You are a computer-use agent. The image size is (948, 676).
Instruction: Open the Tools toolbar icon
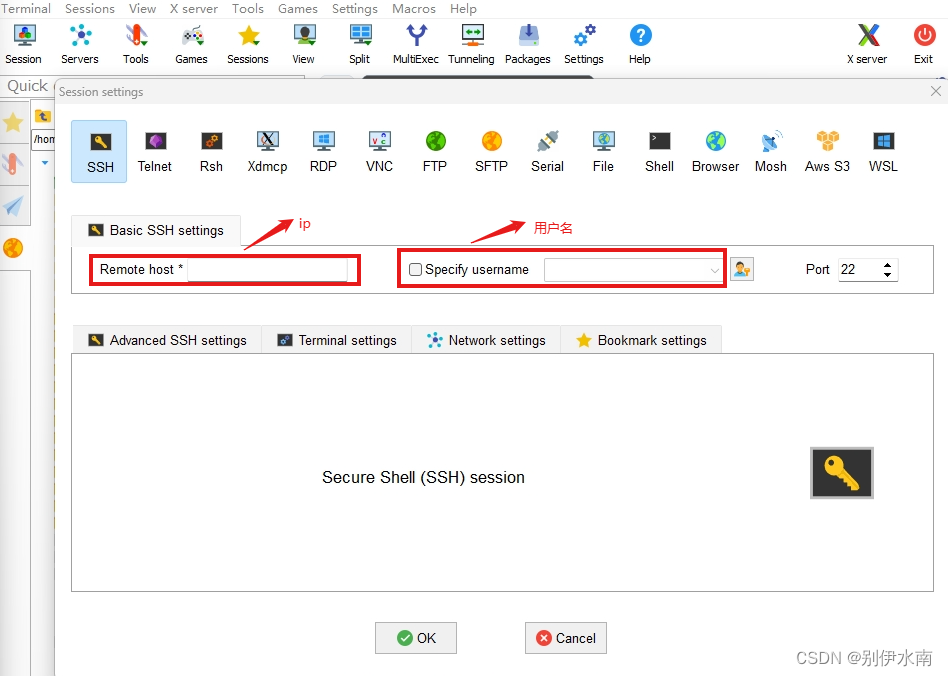135,44
